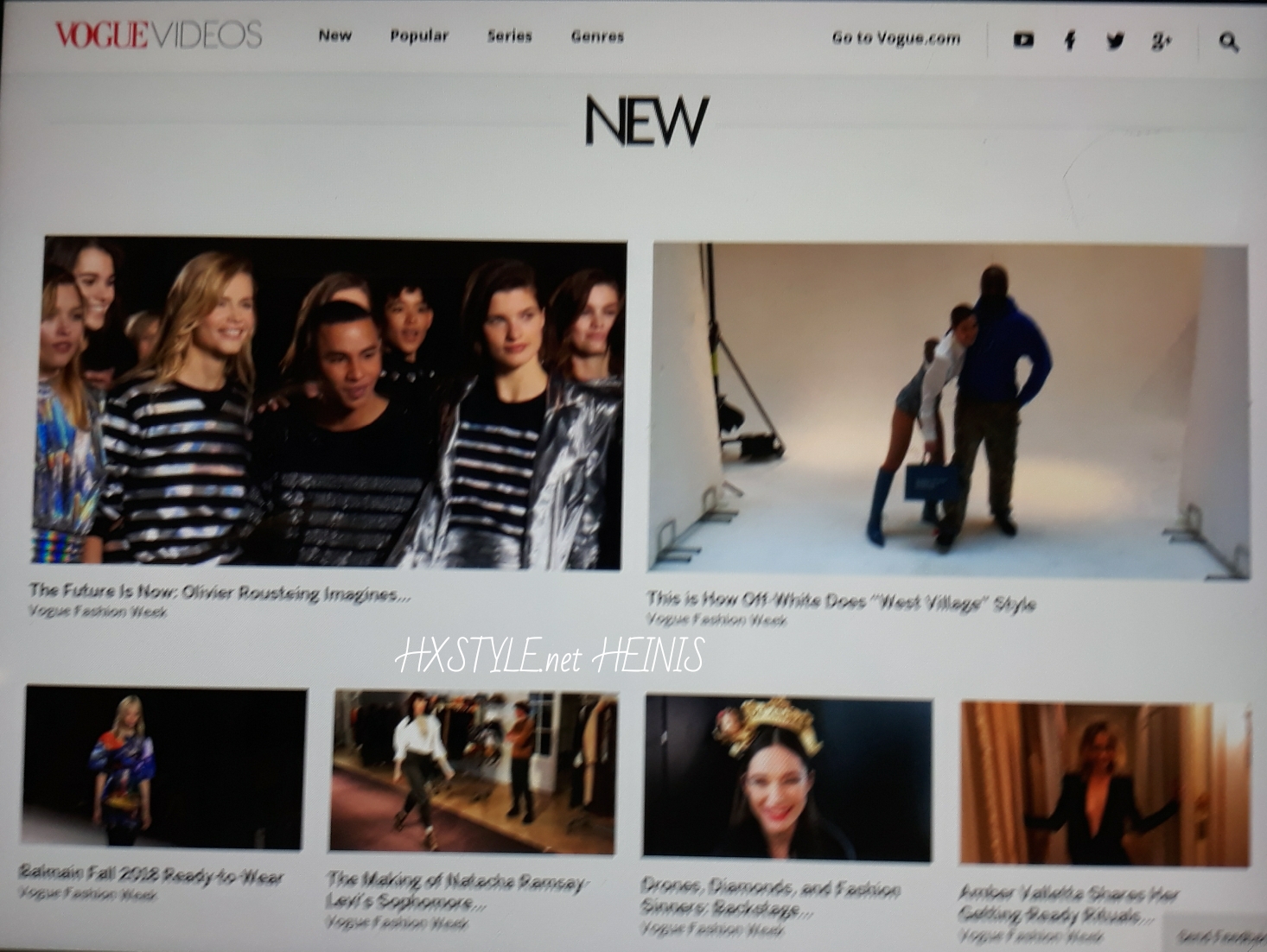Open the Twitter bird icon link
The image size is (1267, 952).
tap(1115, 41)
